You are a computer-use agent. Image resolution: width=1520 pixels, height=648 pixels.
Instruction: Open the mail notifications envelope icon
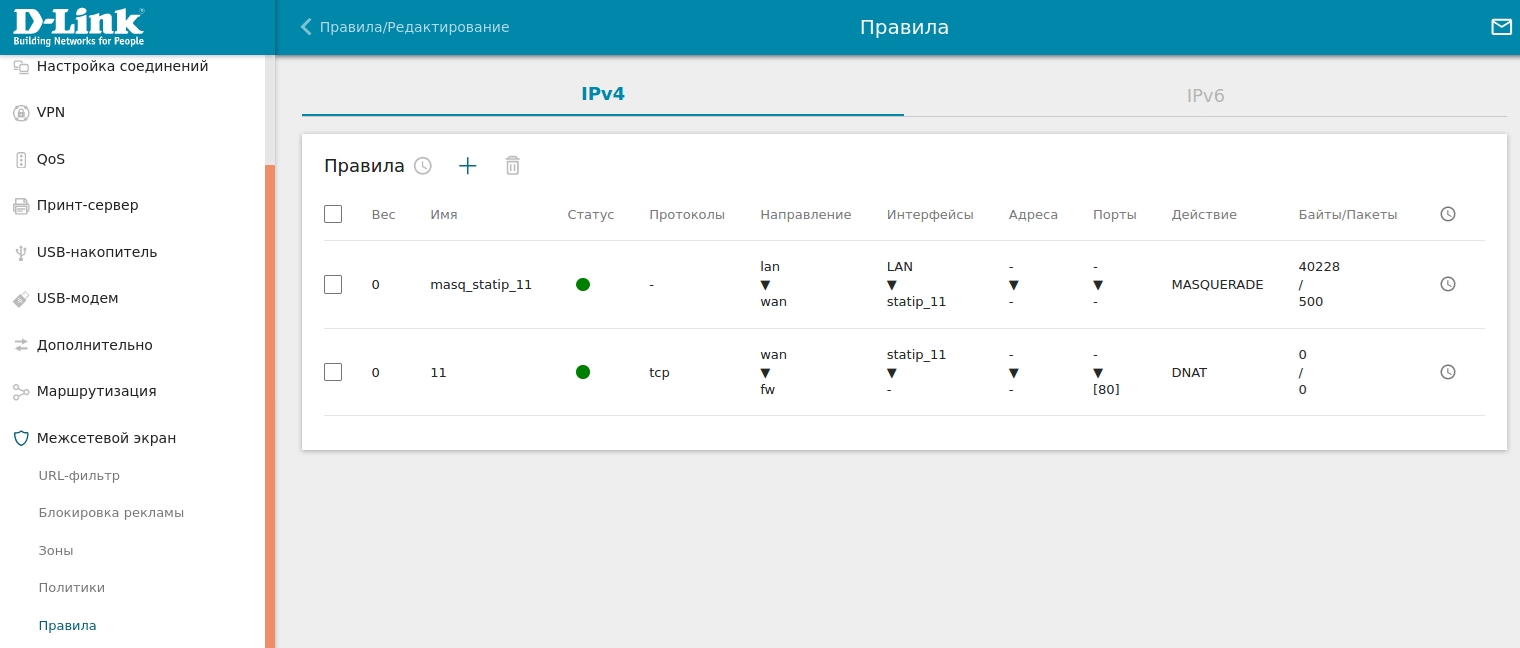[x=1501, y=27]
